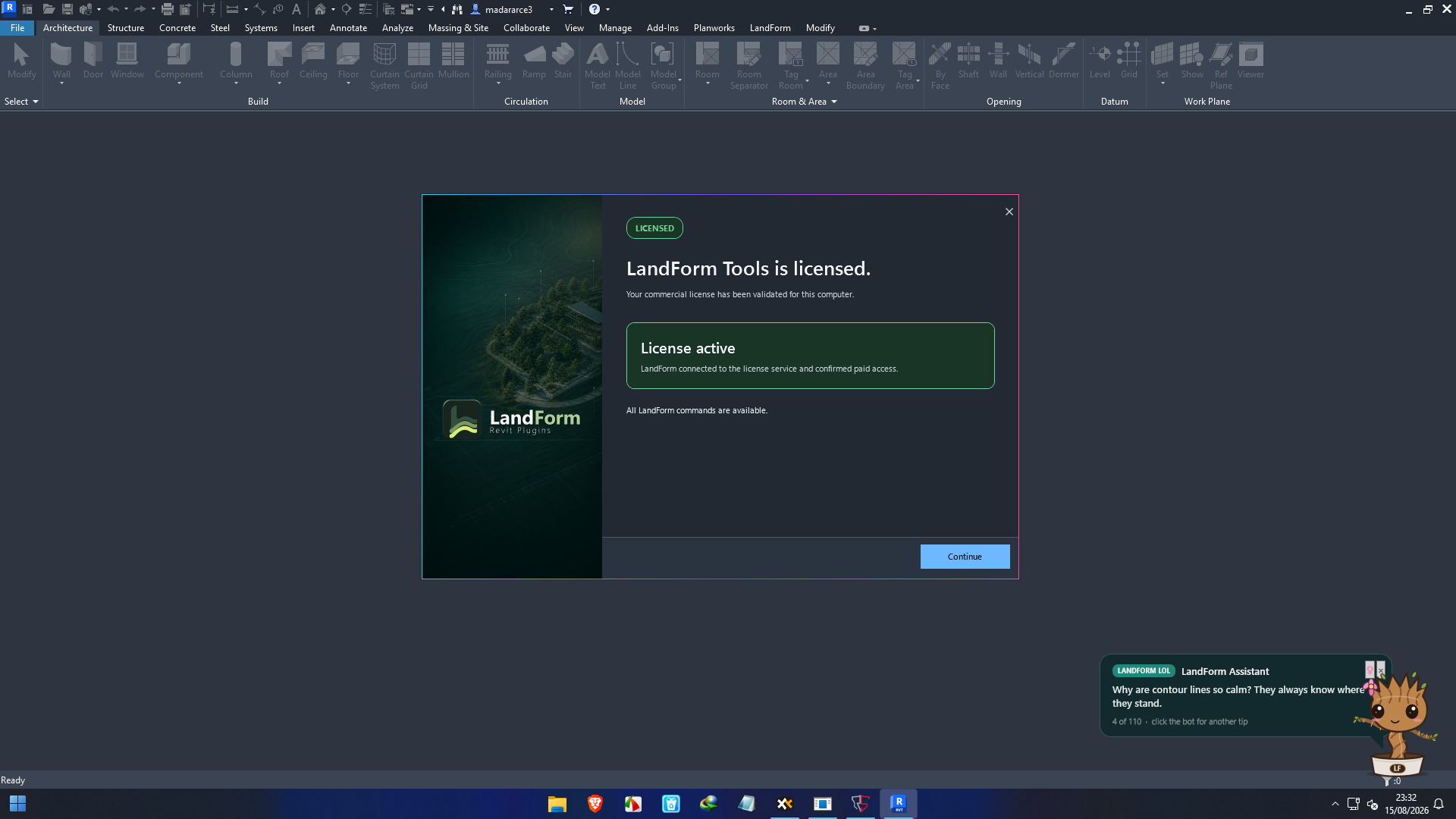This screenshot has height=819, width=1456.
Task: Select the Wall tool
Action: [x=61, y=61]
